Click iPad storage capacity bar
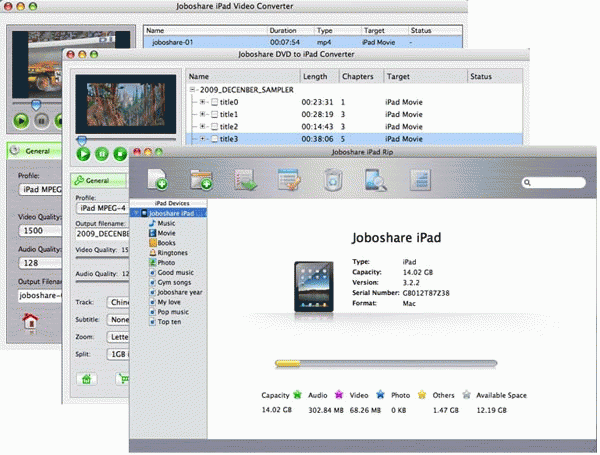 pos(386,364)
